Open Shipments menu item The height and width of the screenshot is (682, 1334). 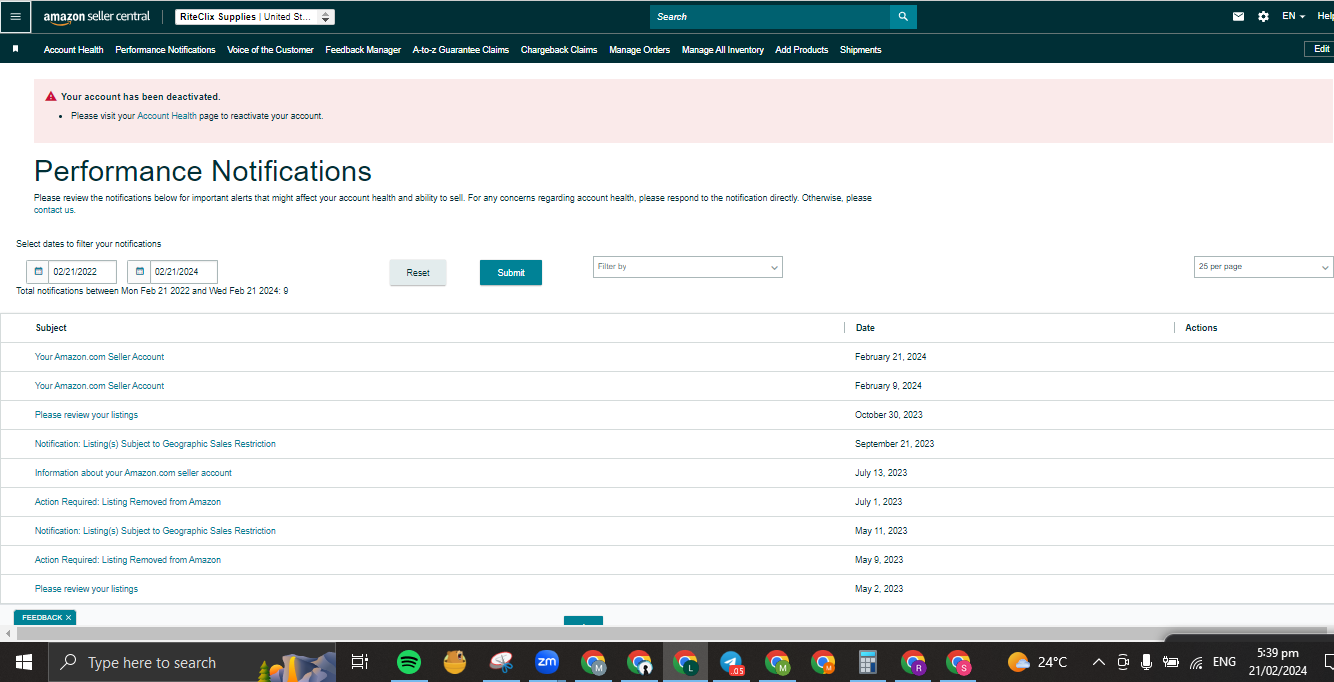pyautogui.click(x=861, y=50)
